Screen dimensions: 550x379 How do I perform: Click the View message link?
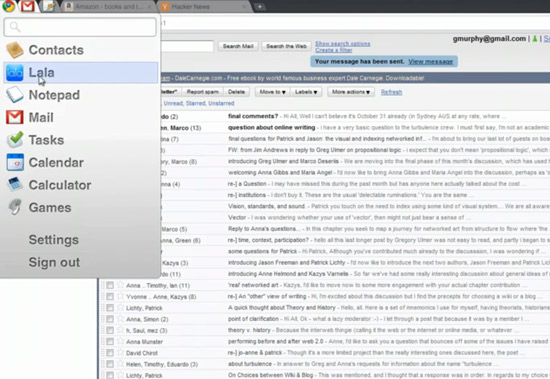point(430,61)
